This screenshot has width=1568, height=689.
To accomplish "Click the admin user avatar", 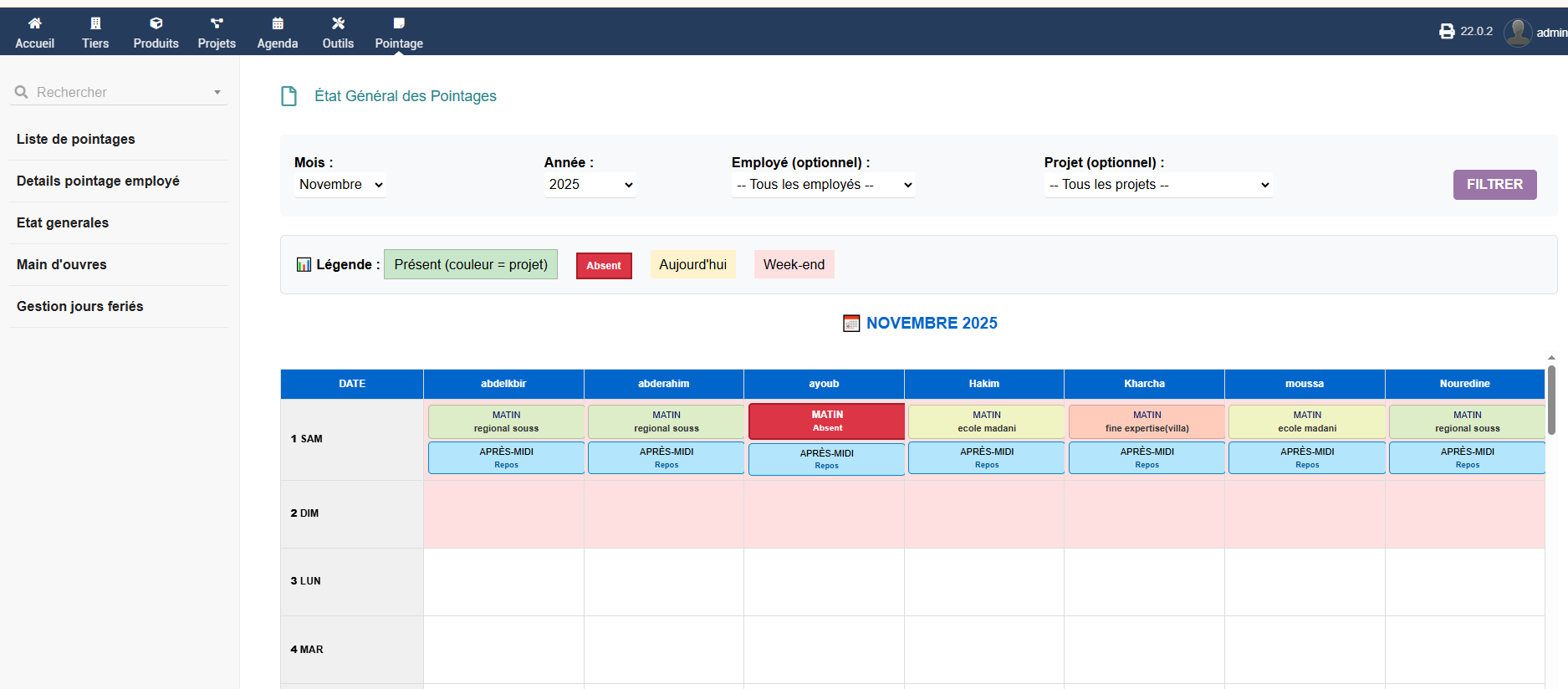I will [1517, 33].
